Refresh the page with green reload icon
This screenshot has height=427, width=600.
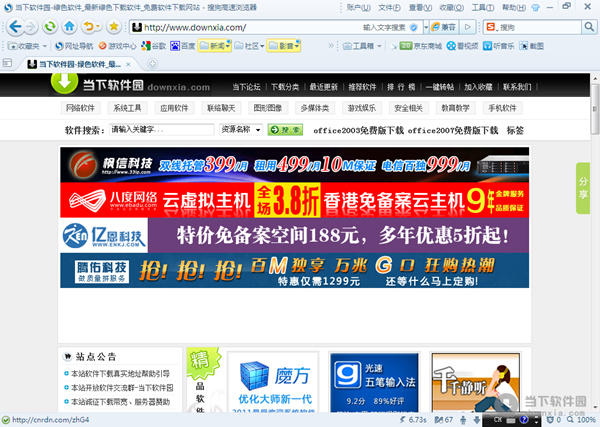50,27
